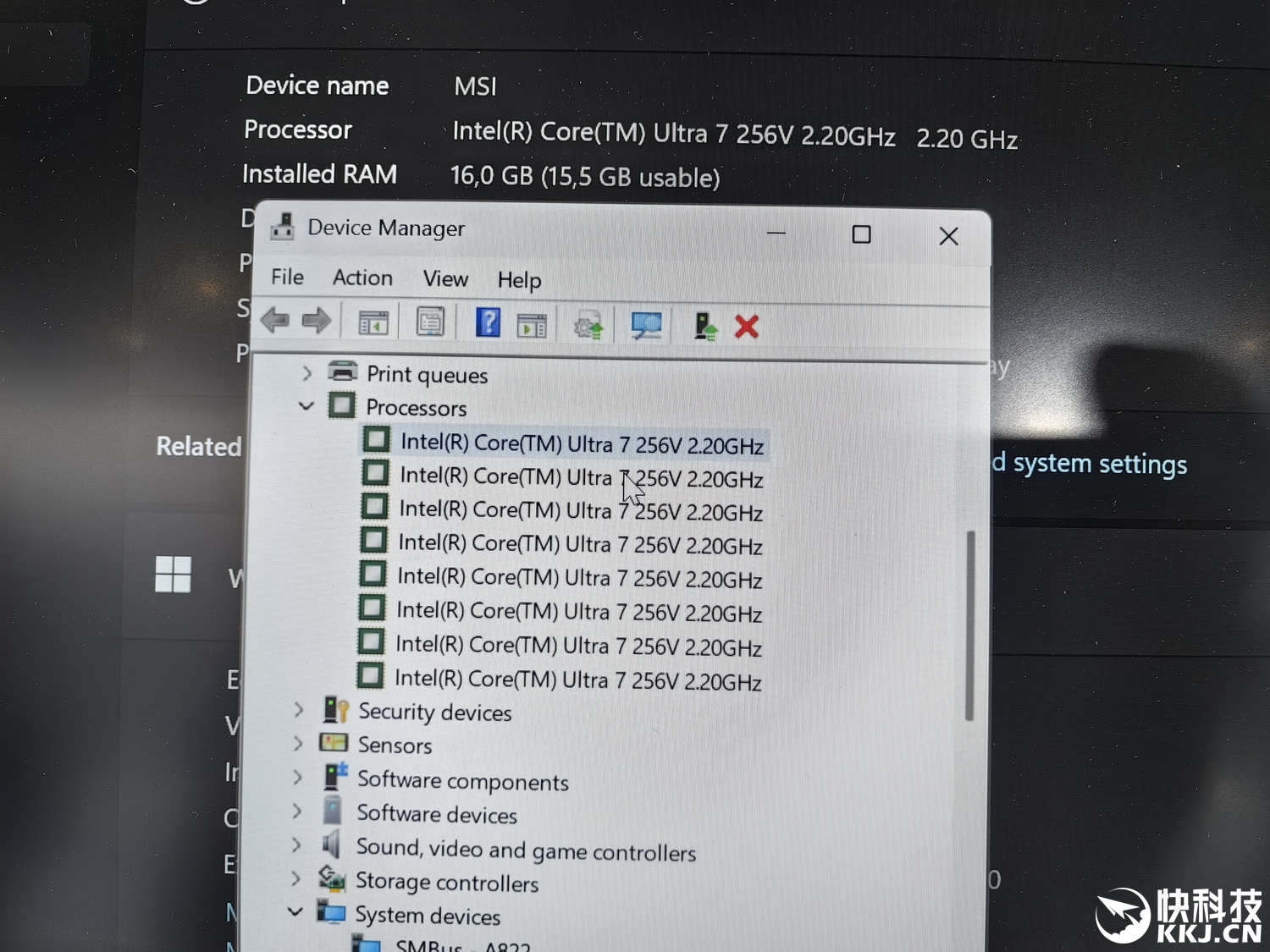Expand Sound, video and game controllers node
Image resolution: width=1270 pixels, height=952 pixels.
(295, 845)
